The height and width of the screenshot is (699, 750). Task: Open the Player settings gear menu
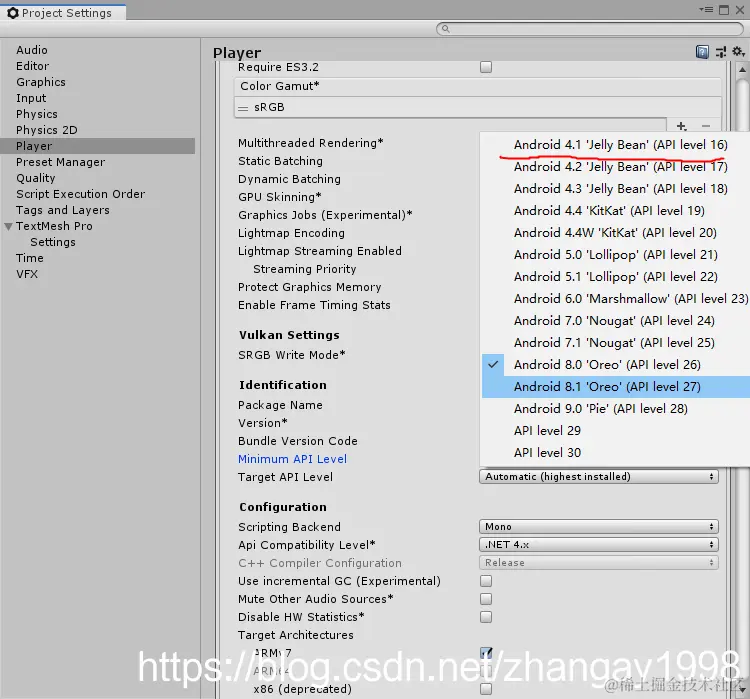coord(739,52)
